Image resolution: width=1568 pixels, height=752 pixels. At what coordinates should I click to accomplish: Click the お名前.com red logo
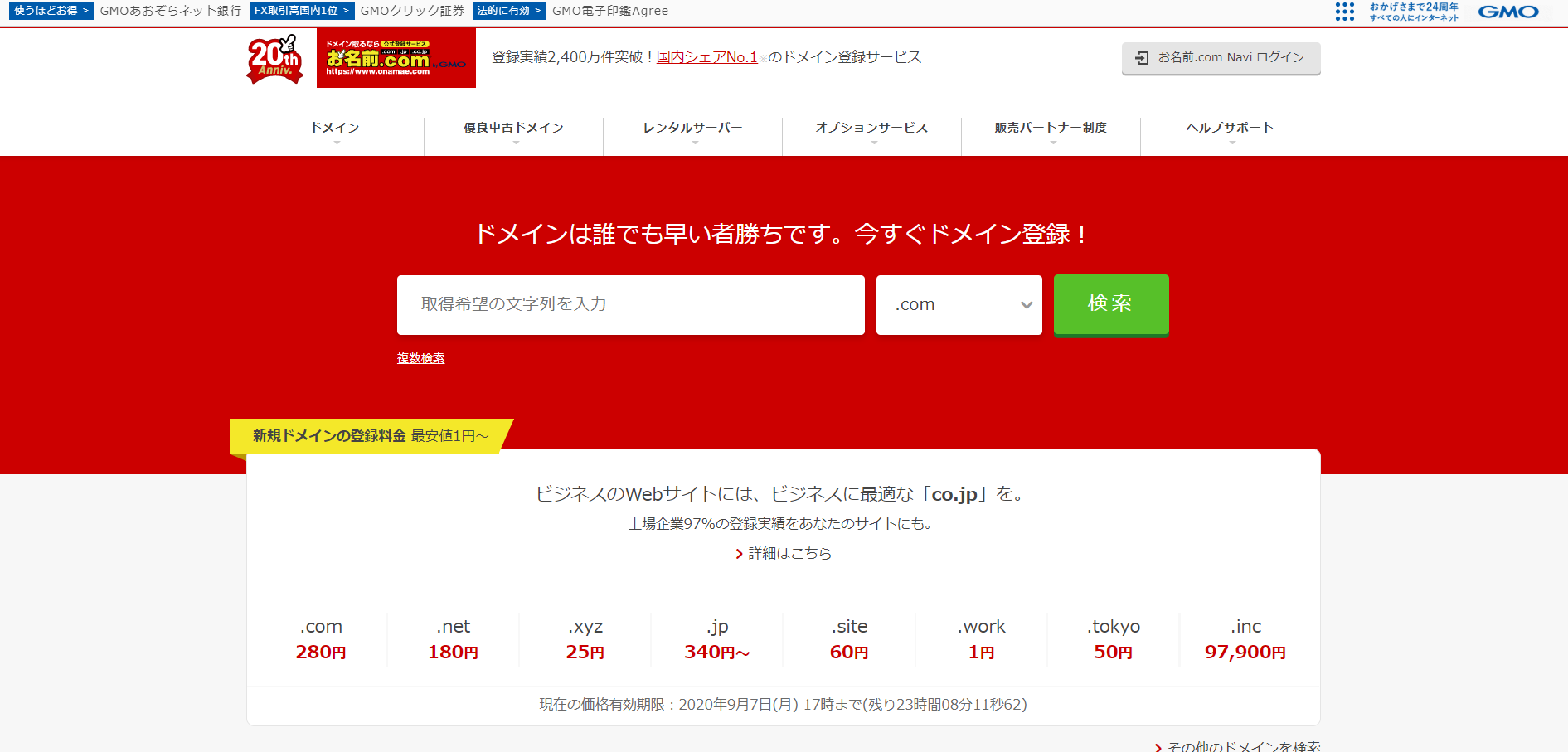tap(396, 58)
